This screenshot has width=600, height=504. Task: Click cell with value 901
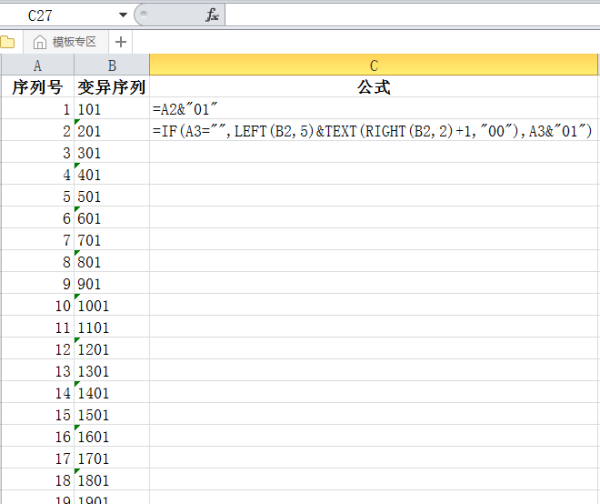(x=112, y=284)
